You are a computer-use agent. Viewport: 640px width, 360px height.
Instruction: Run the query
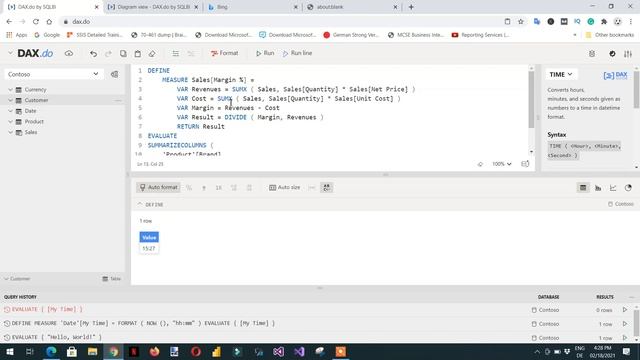(x=265, y=53)
